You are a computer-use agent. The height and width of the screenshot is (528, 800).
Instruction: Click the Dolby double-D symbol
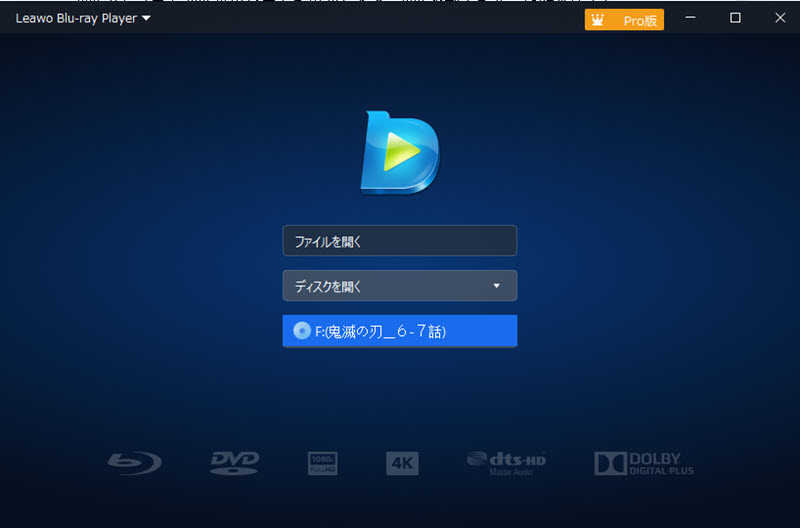click(x=609, y=463)
